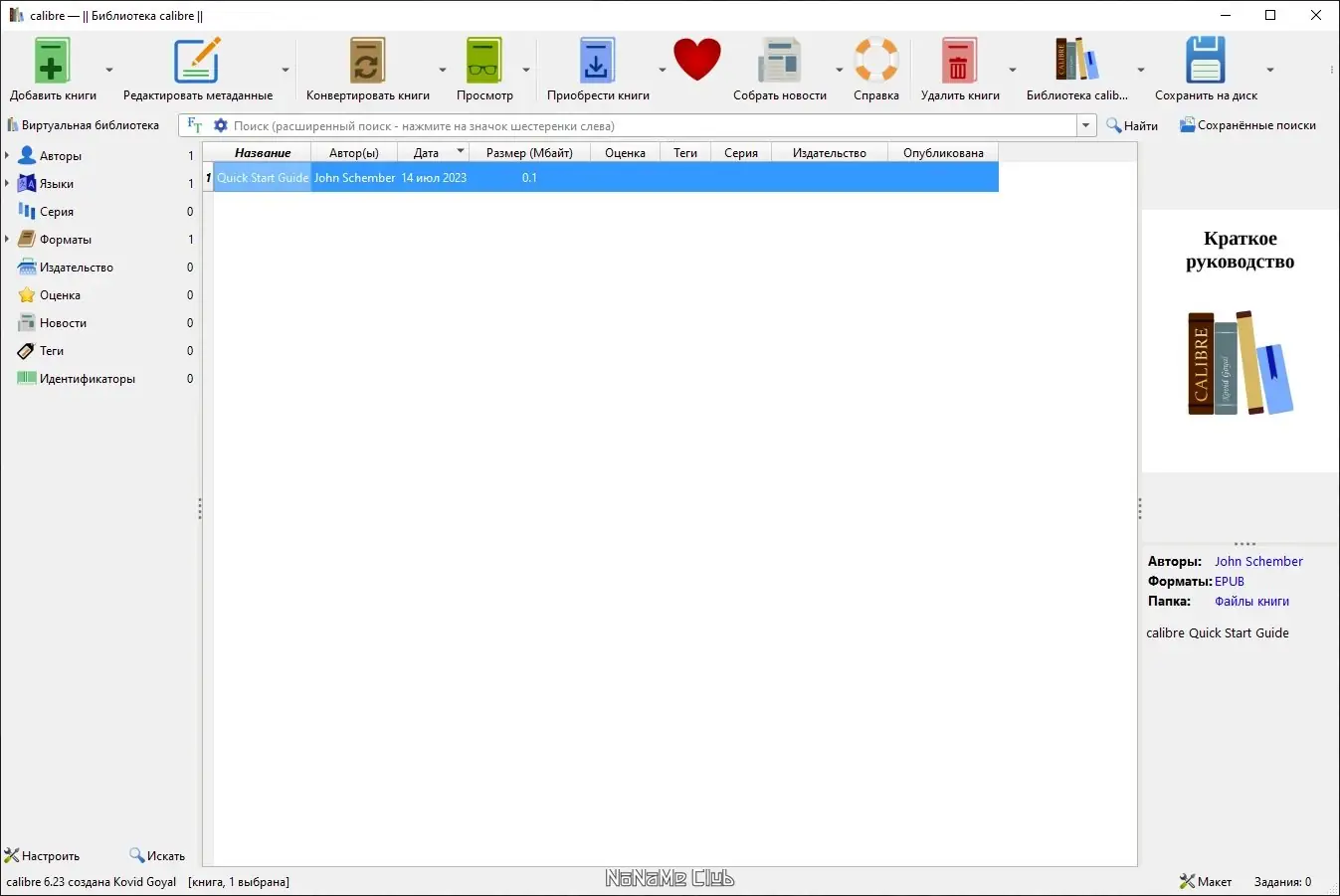
Task: Open the Справка lifebuoy help icon
Action: [x=876, y=61]
